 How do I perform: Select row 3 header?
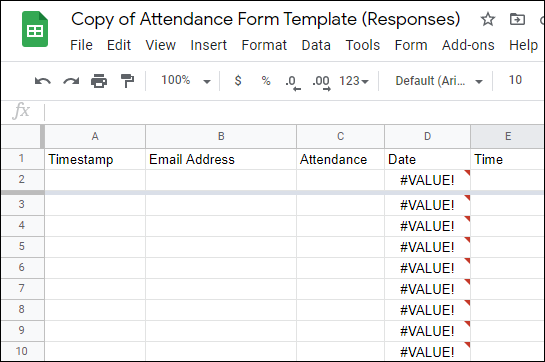pyautogui.click(x=22, y=204)
